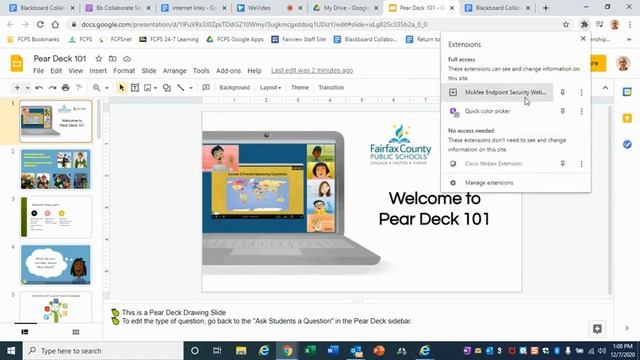Image resolution: width=640 pixels, height=360 pixels.
Task: Open Cisco Webex Extension more options
Action: point(582,164)
